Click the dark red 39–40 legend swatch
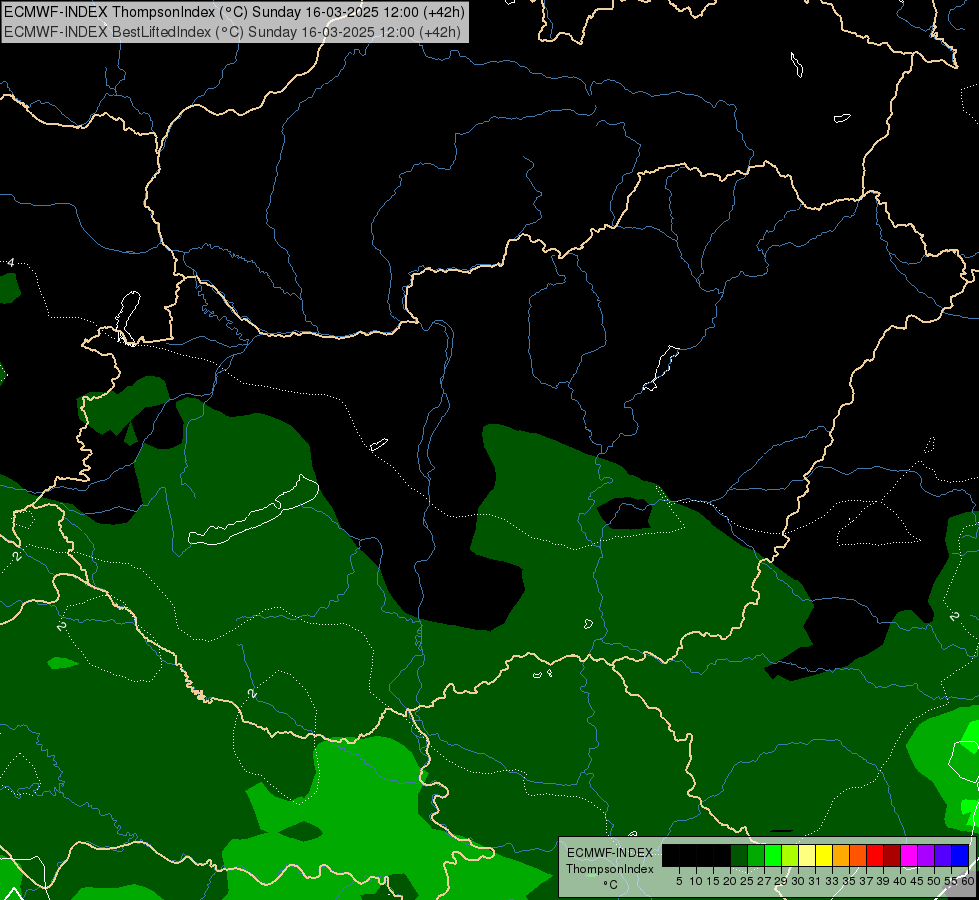The image size is (979, 900). [892, 855]
